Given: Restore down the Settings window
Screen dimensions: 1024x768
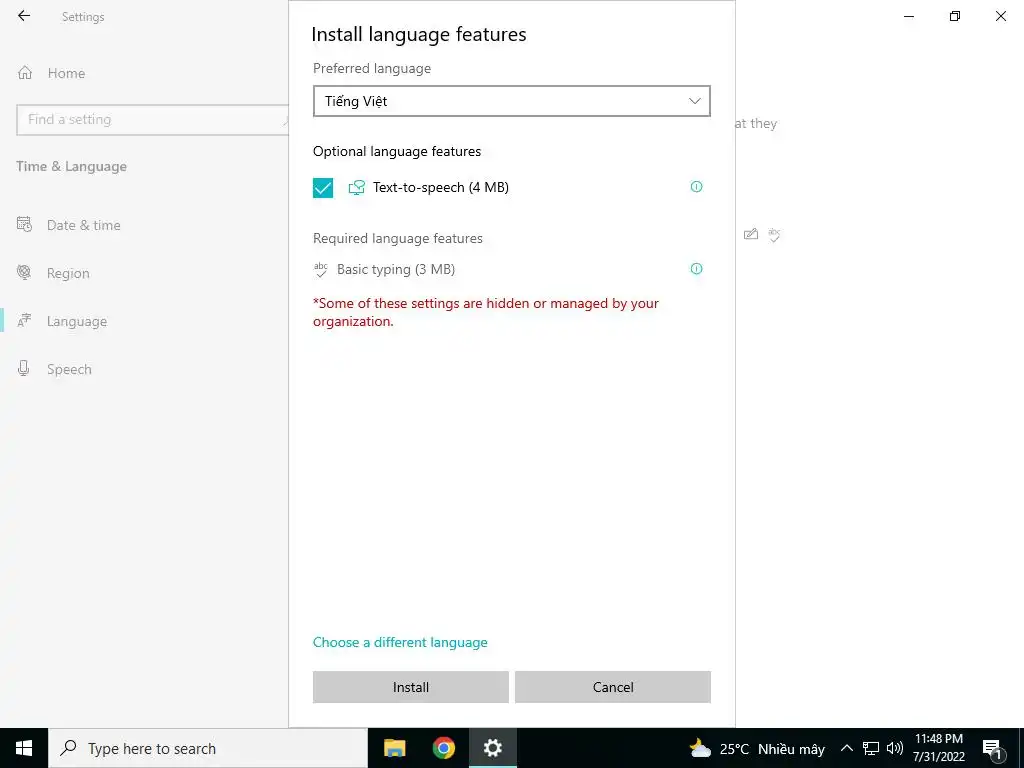Looking at the screenshot, I should tap(955, 16).
